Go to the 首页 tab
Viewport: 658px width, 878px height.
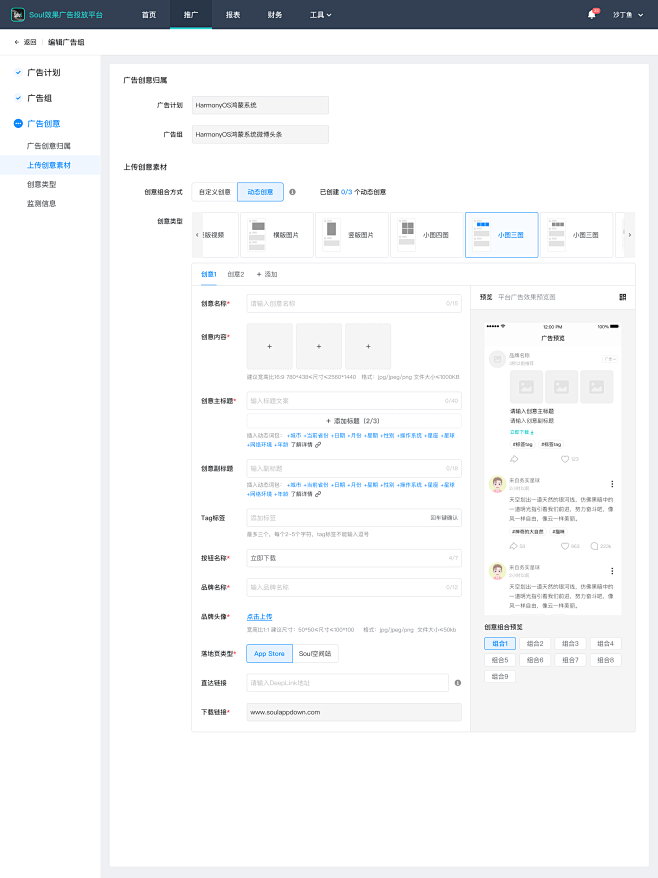coord(149,15)
